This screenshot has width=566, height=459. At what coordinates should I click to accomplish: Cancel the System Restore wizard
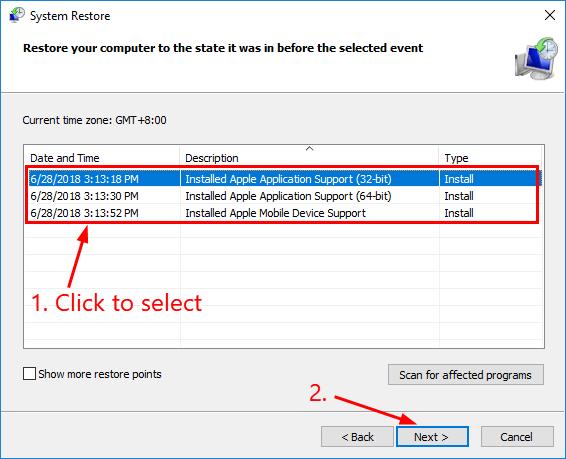[x=517, y=437]
